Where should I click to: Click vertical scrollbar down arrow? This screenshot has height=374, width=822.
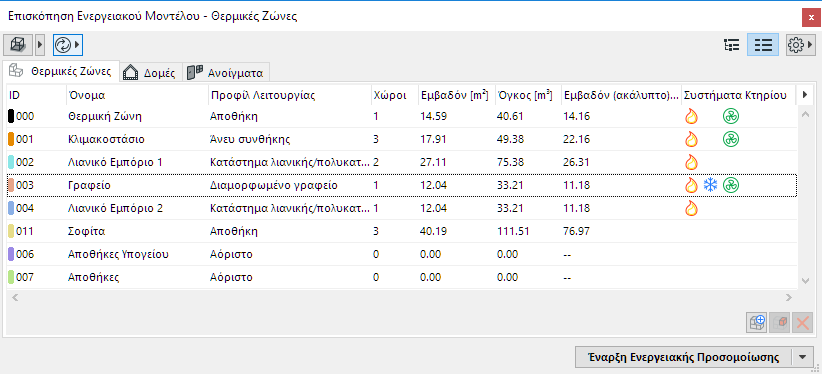tap(806, 281)
